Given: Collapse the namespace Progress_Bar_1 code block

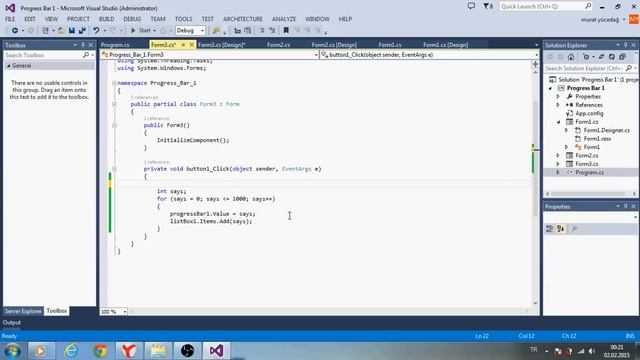Looking at the screenshot, I should tap(114, 83).
